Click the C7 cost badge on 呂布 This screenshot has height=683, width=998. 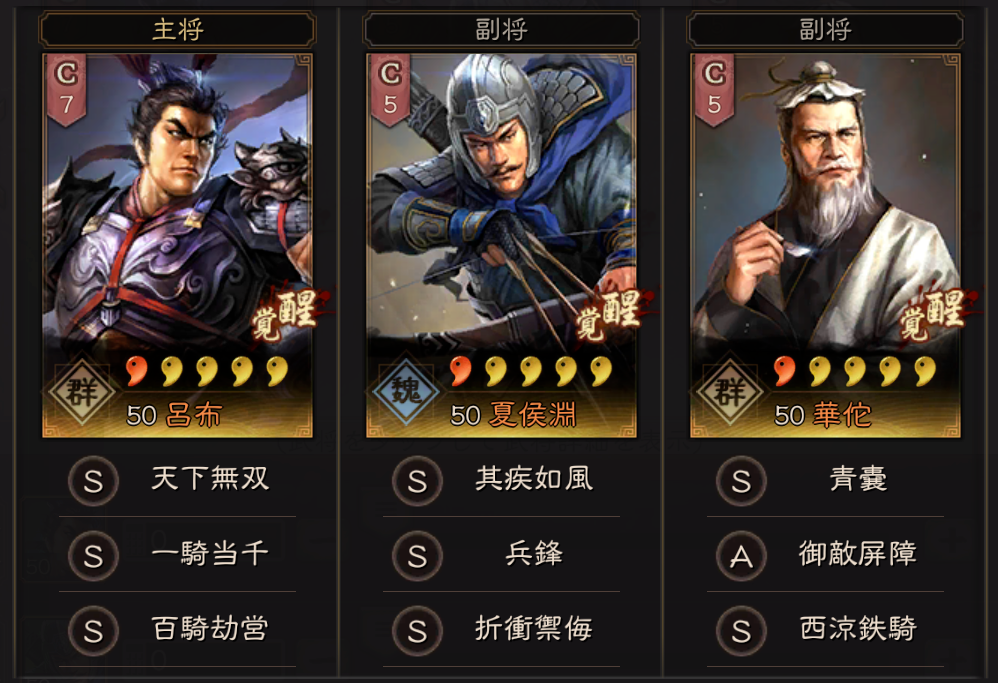coord(66,90)
